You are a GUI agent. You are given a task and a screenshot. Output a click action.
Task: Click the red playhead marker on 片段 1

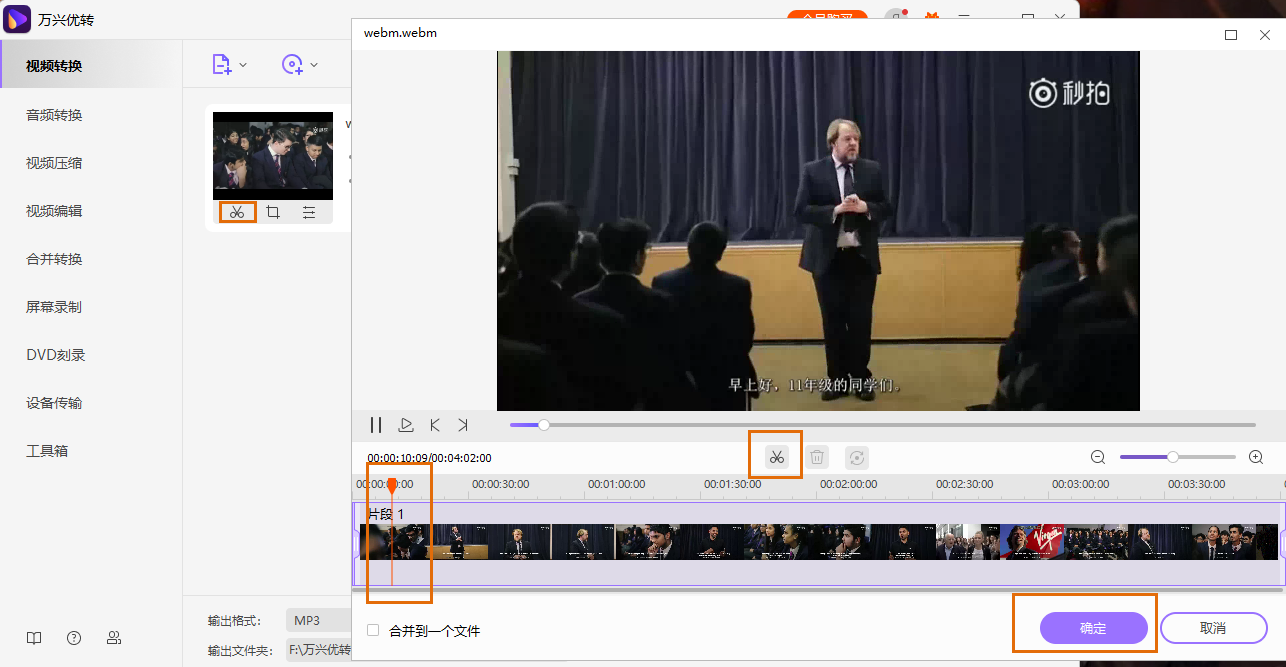pyautogui.click(x=392, y=485)
